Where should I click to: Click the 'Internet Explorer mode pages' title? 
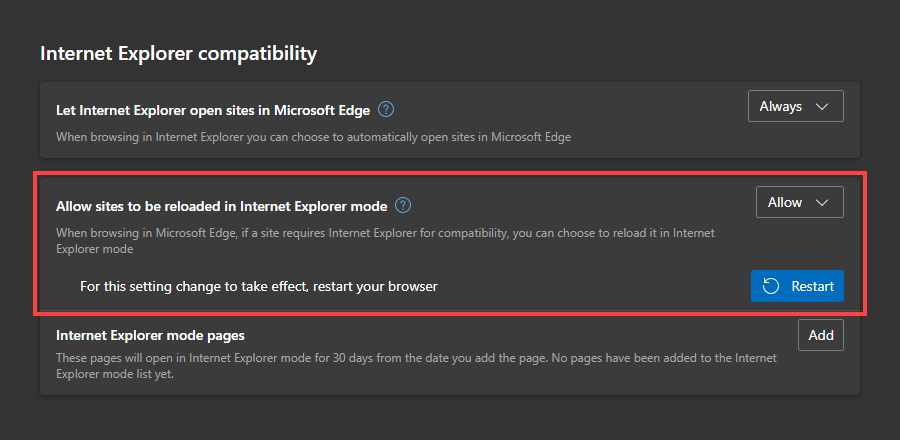[150, 334]
